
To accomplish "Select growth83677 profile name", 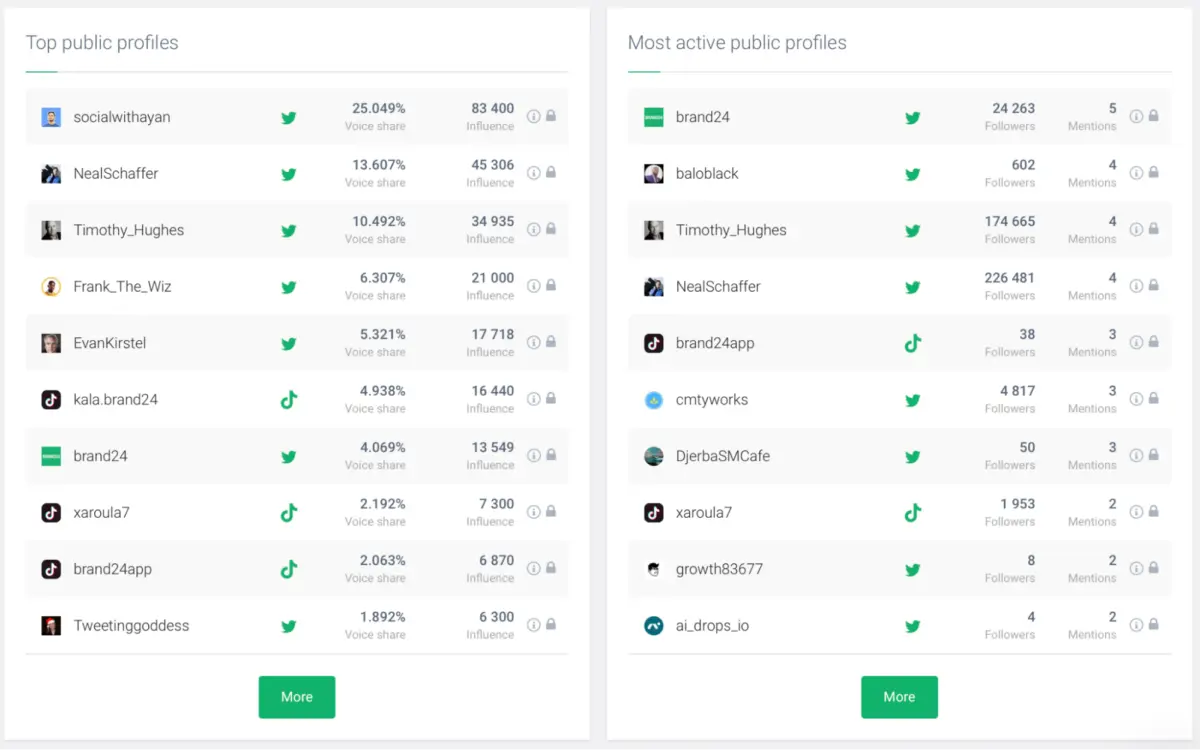I will point(719,569).
